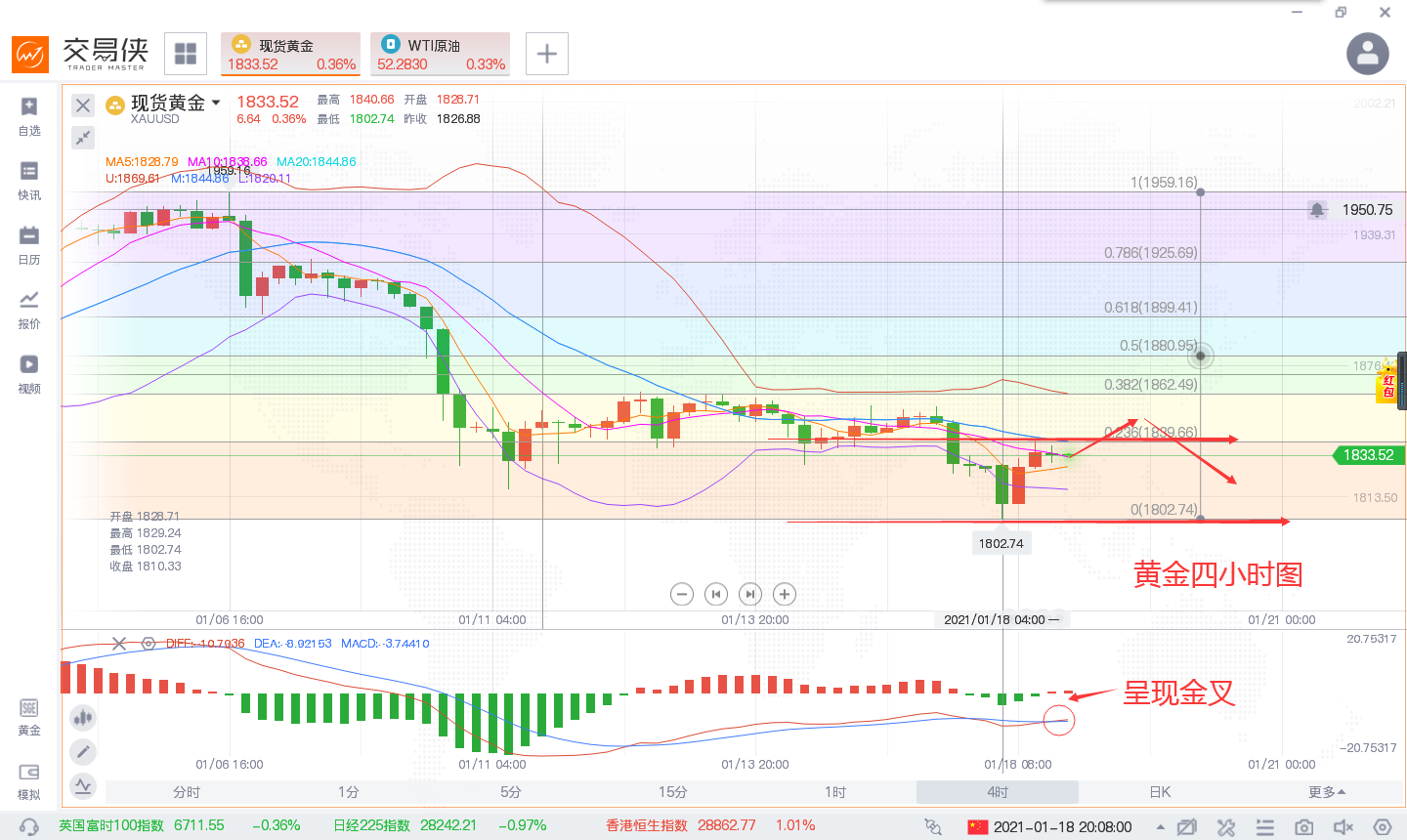Image resolution: width=1407 pixels, height=840 pixels.
Task: Toggle the mute speaker icon
Action: point(1343,827)
